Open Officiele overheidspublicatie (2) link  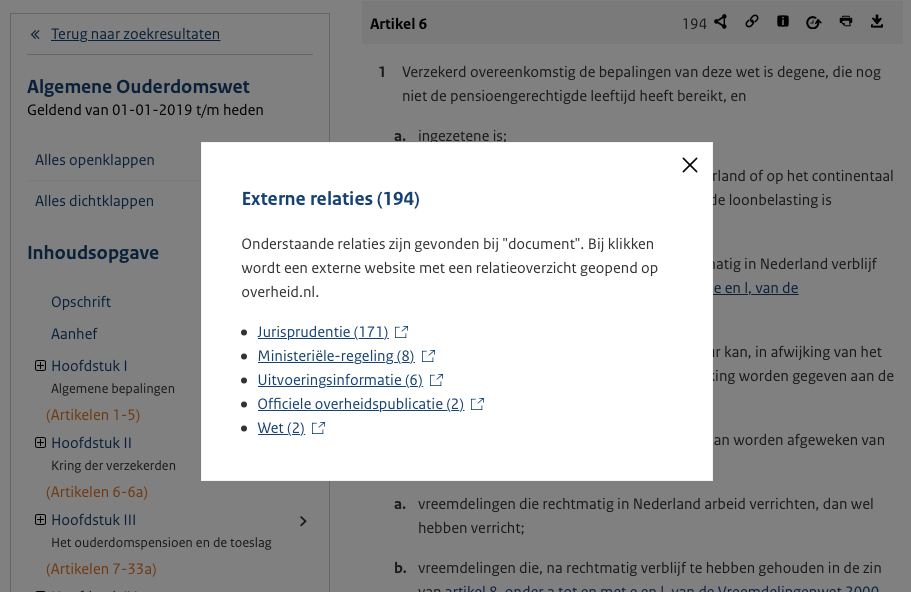pos(360,404)
